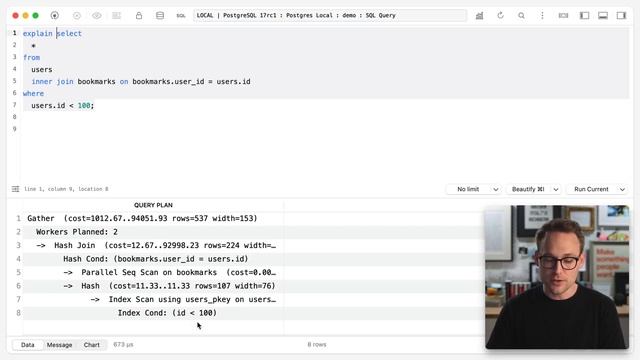Click the 'explain' keyword in editor
The width and height of the screenshot is (640, 360).
click(38, 33)
